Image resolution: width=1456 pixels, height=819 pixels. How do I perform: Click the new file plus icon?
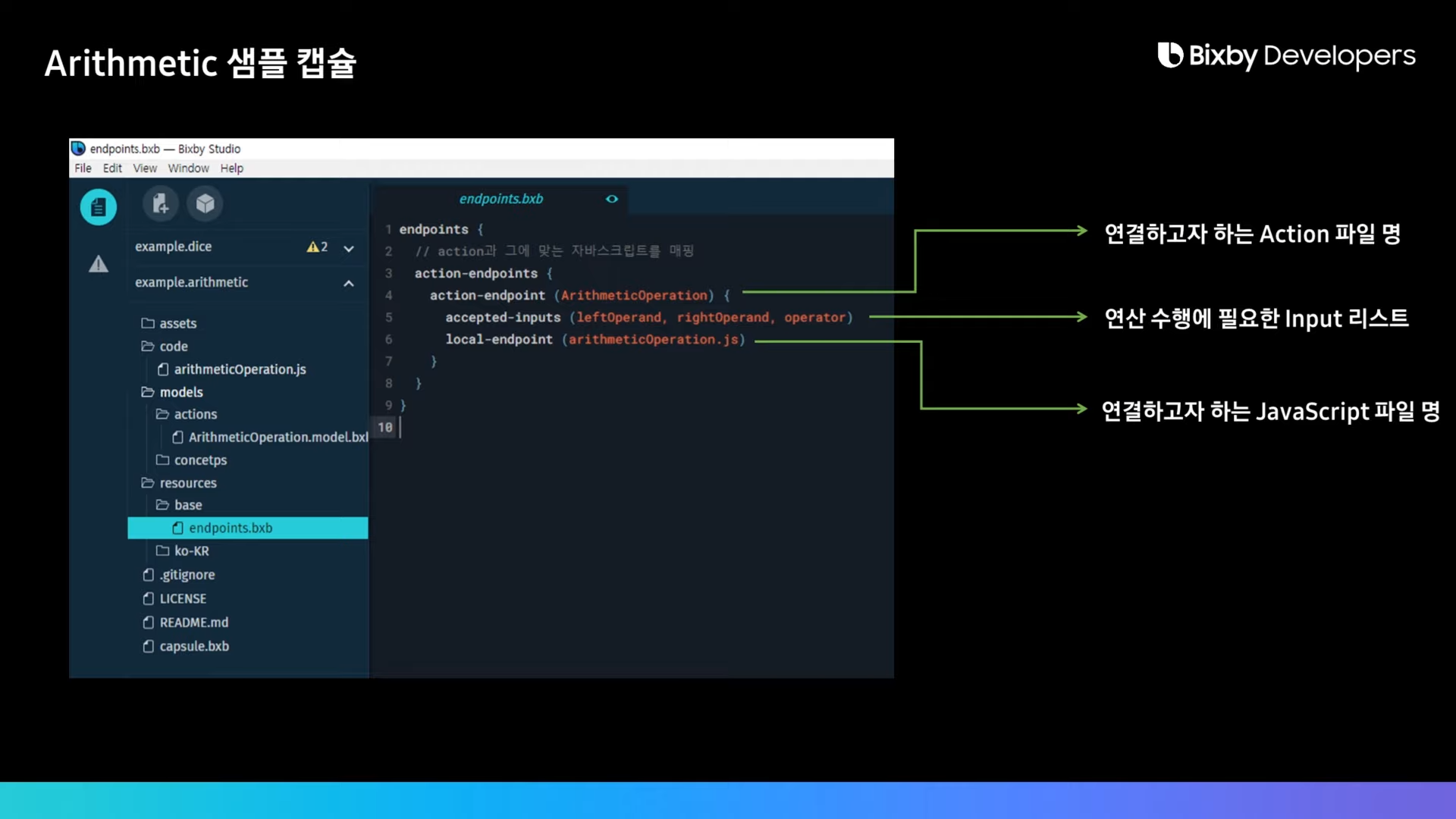[160, 203]
